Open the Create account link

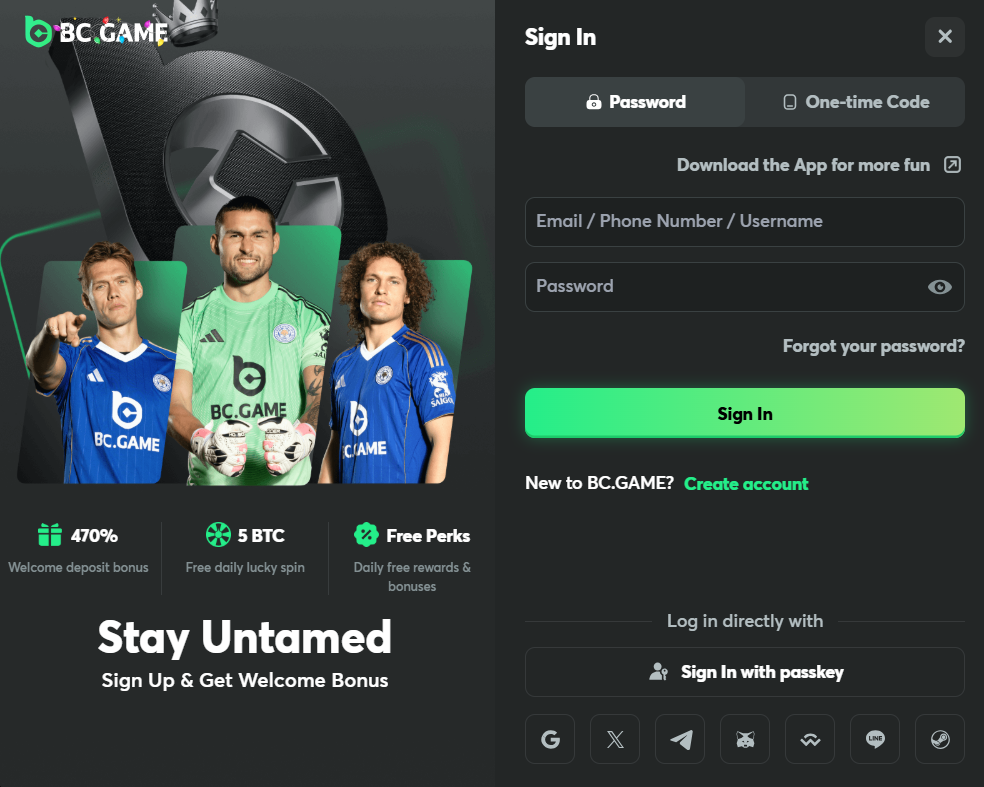(x=746, y=484)
